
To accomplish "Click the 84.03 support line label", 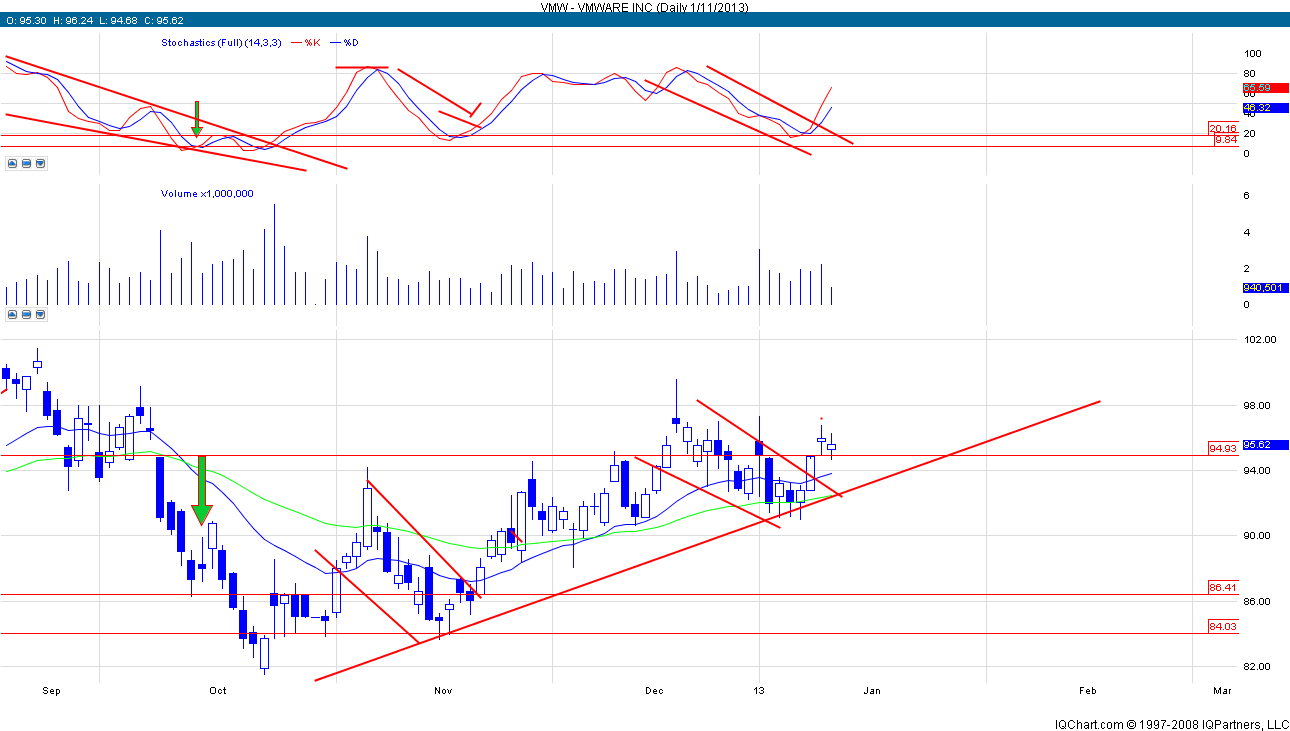I will tap(1222, 626).
